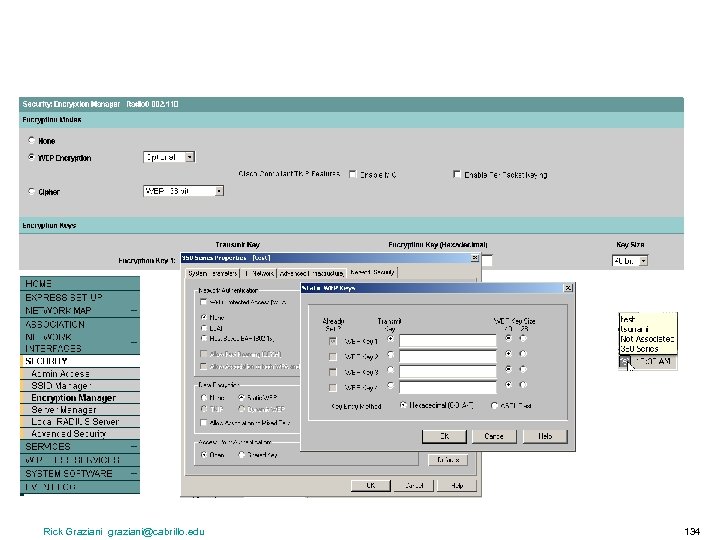Click the Aironet client utility tray icon
Viewport: 720px width, 540px height.
pos(624,362)
